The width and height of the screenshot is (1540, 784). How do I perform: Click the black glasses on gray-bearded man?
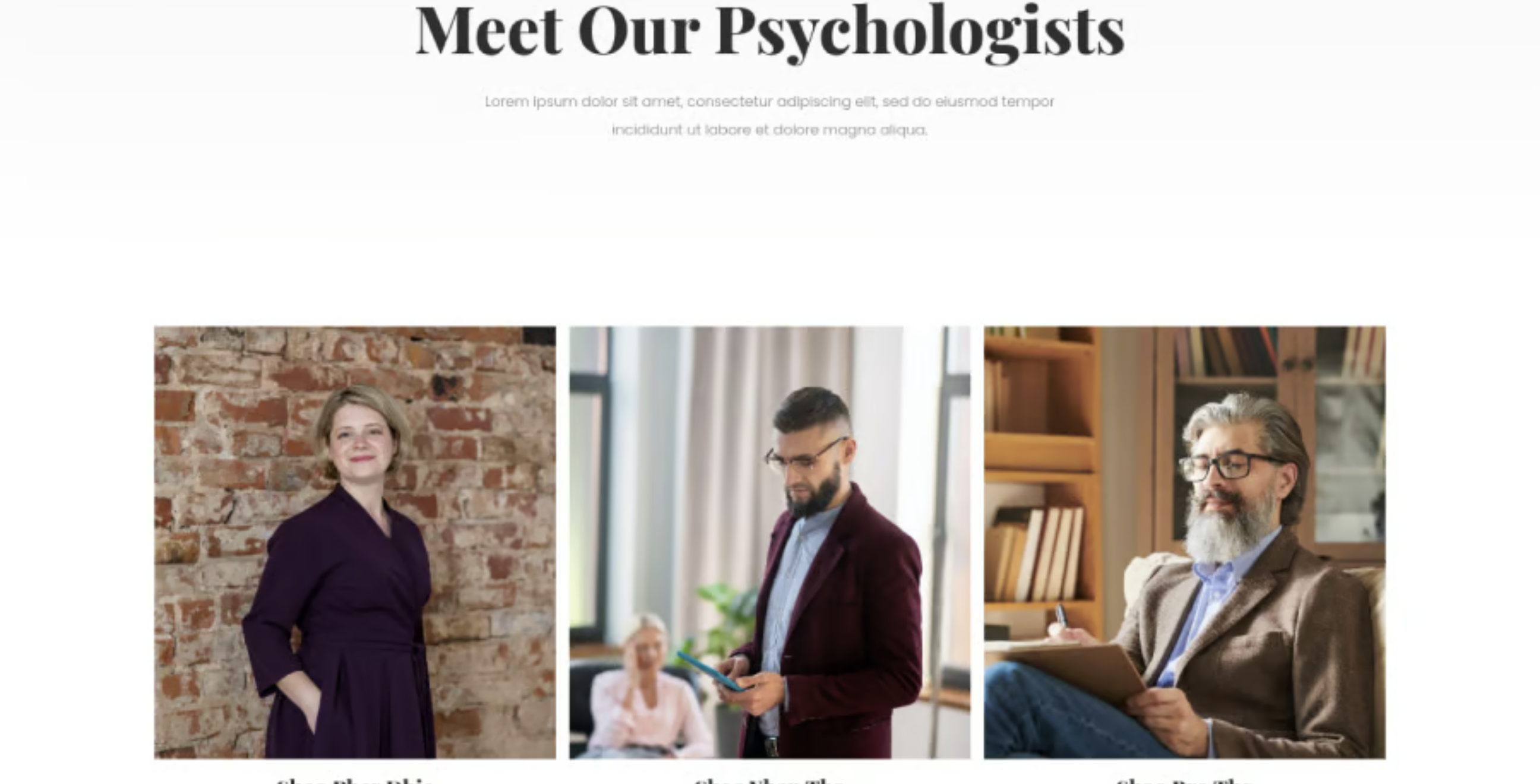[x=1229, y=466]
